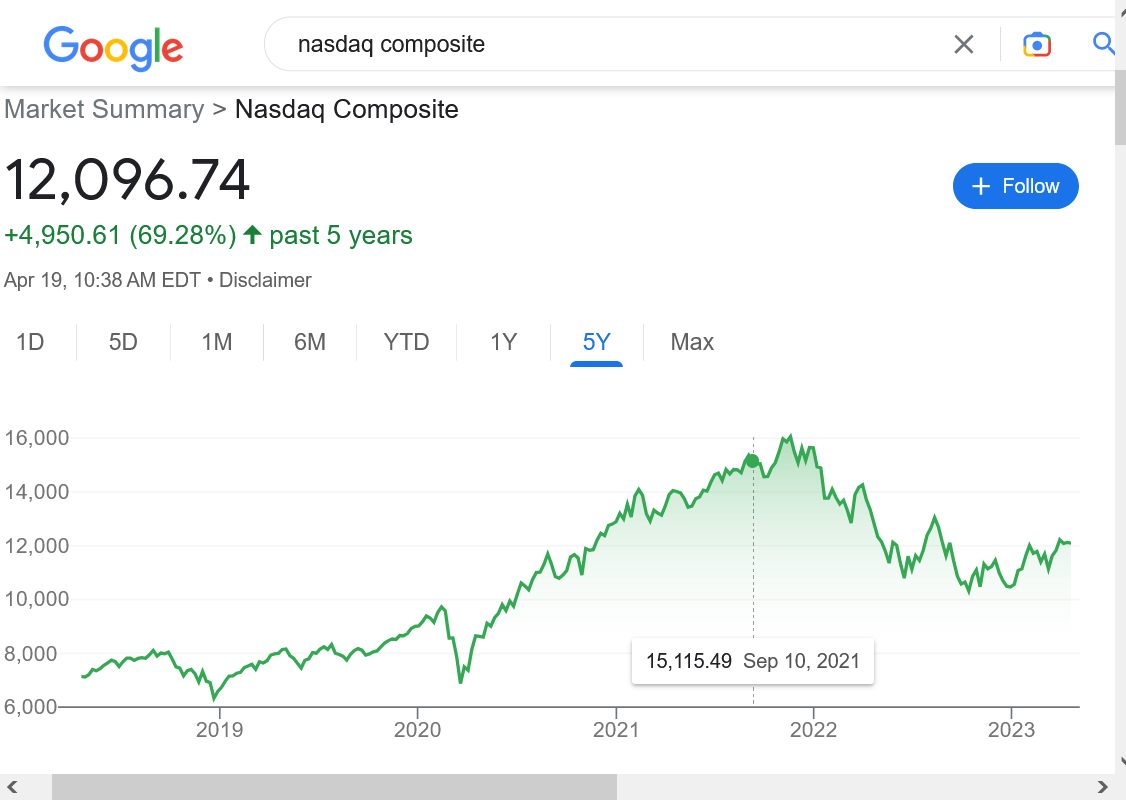
Task: Show the Max time range
Action: click(x=692, y=342)
